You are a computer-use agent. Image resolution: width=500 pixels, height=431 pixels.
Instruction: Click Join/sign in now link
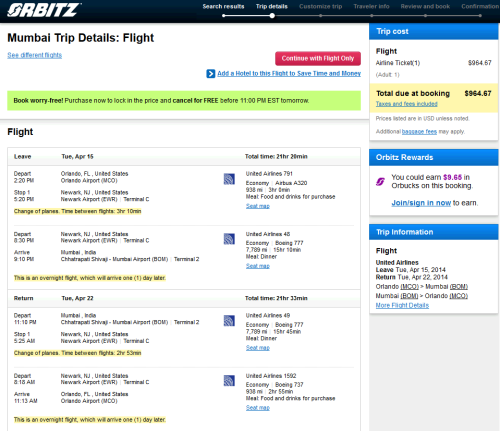(421, 203)
